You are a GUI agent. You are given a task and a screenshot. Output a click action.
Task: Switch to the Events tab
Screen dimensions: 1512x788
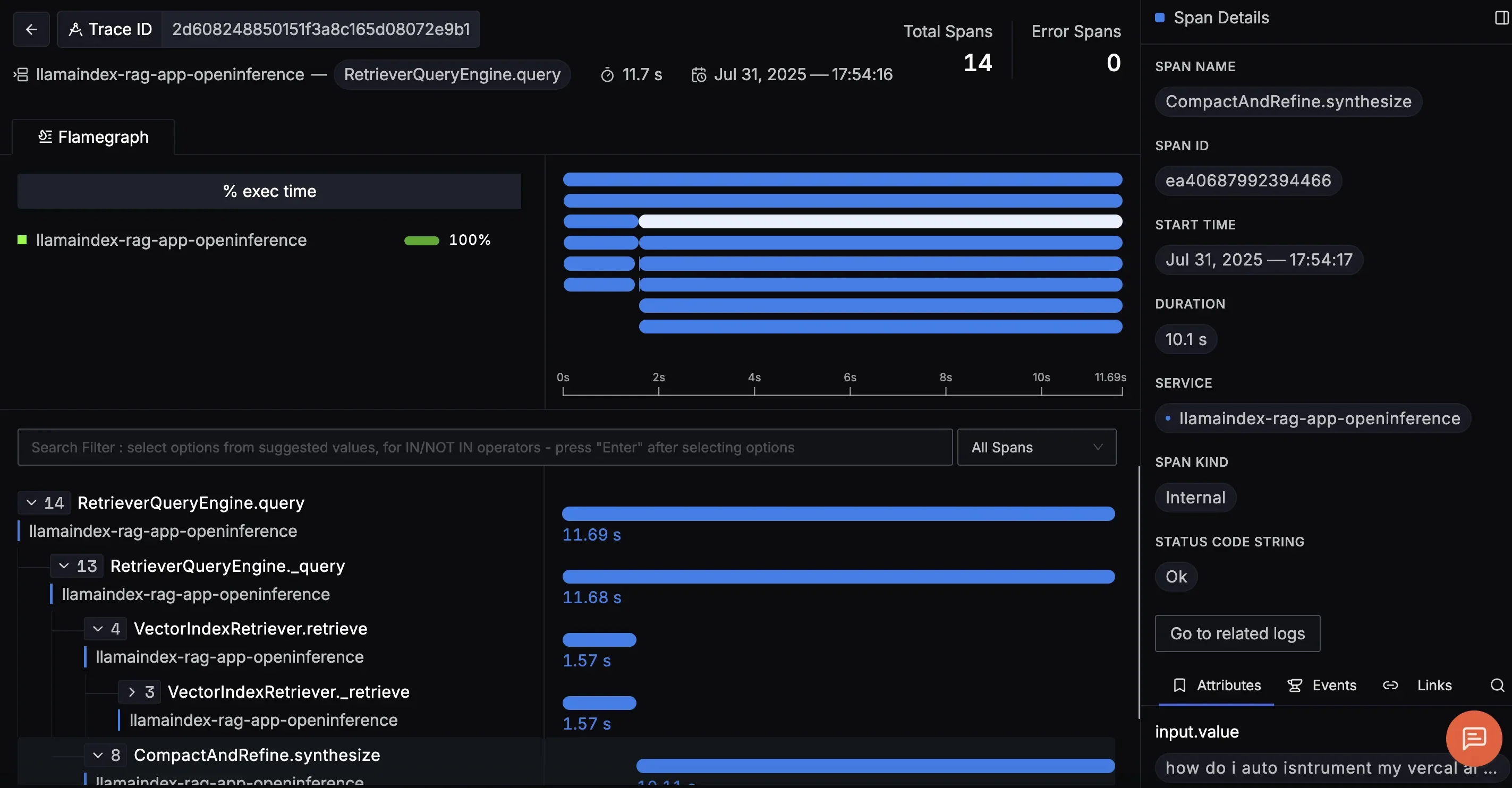[x=1333, y=685]
